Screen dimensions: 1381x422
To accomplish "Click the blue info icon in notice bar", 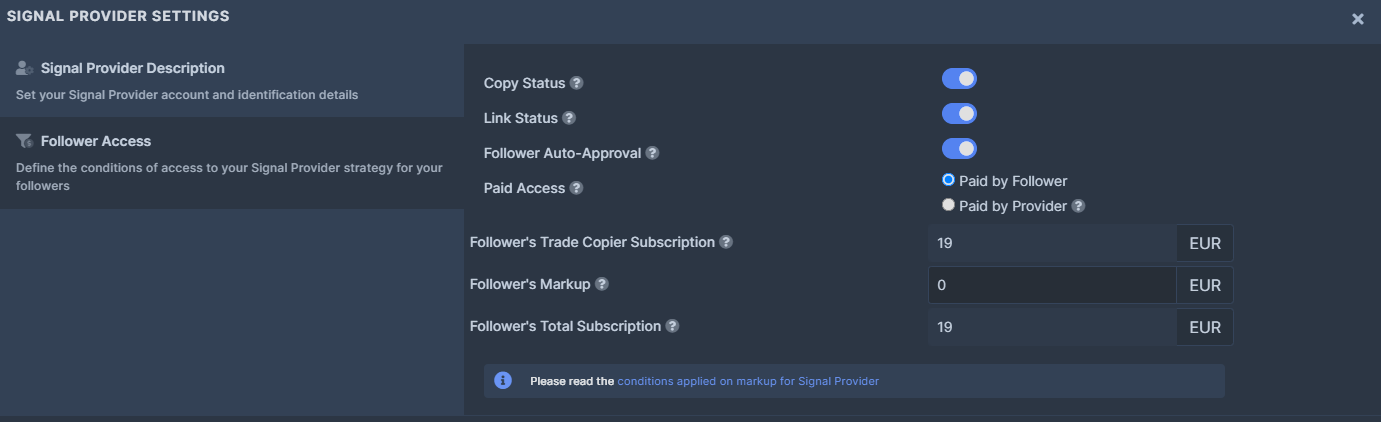I will coord(504,381).
